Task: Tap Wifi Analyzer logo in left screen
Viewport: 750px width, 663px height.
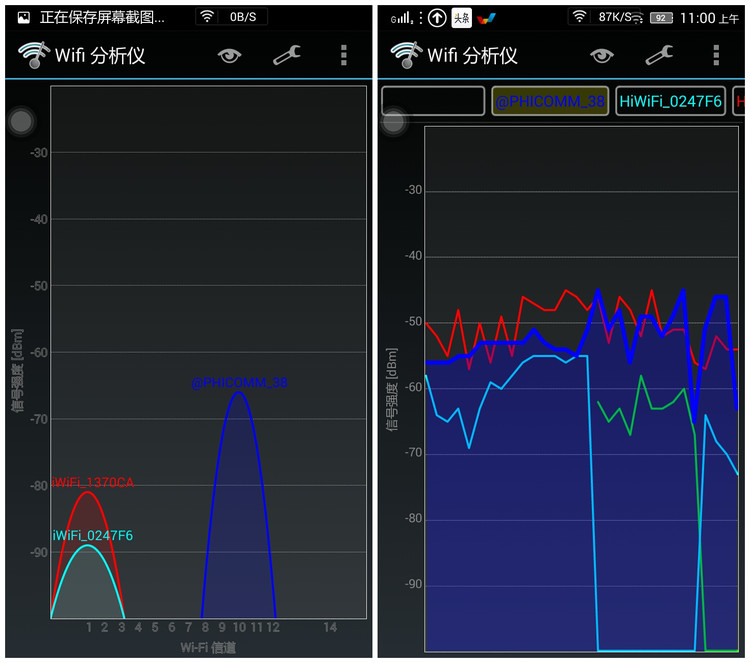Action: pyautogui.click(x=33, y=55)
